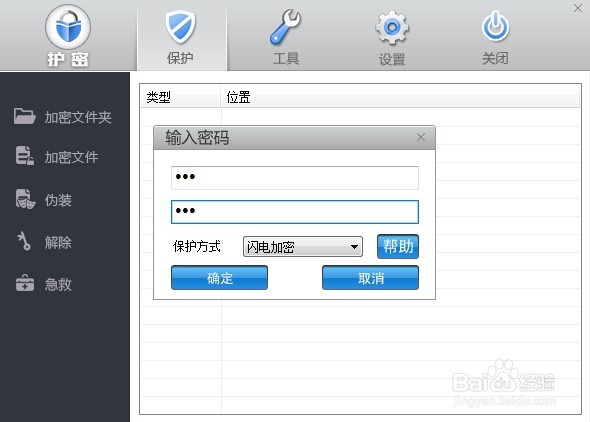
Task: Close the main 护密 window
Action: pos(578,8)
